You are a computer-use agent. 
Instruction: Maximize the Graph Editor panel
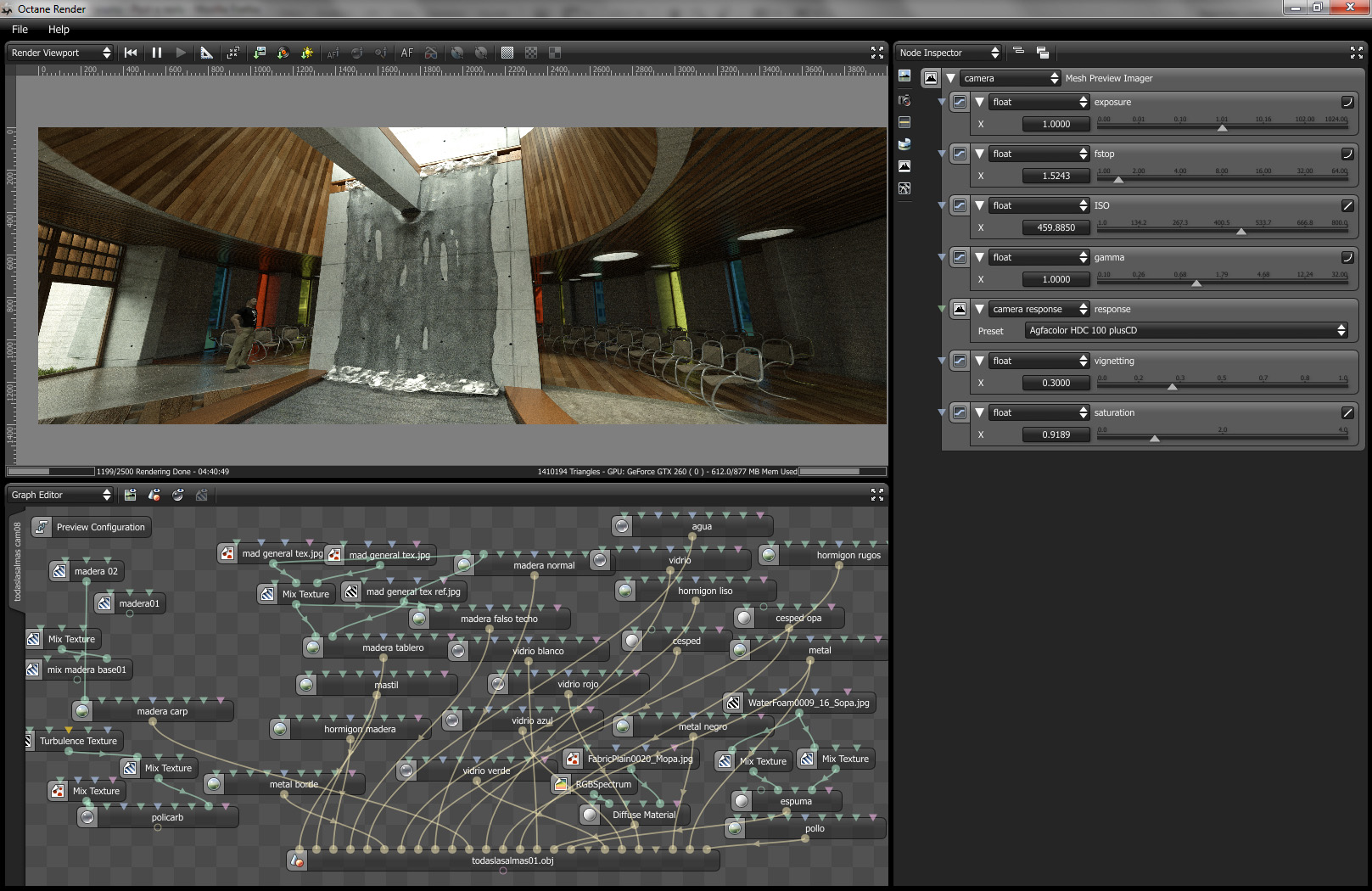(877, 495)
